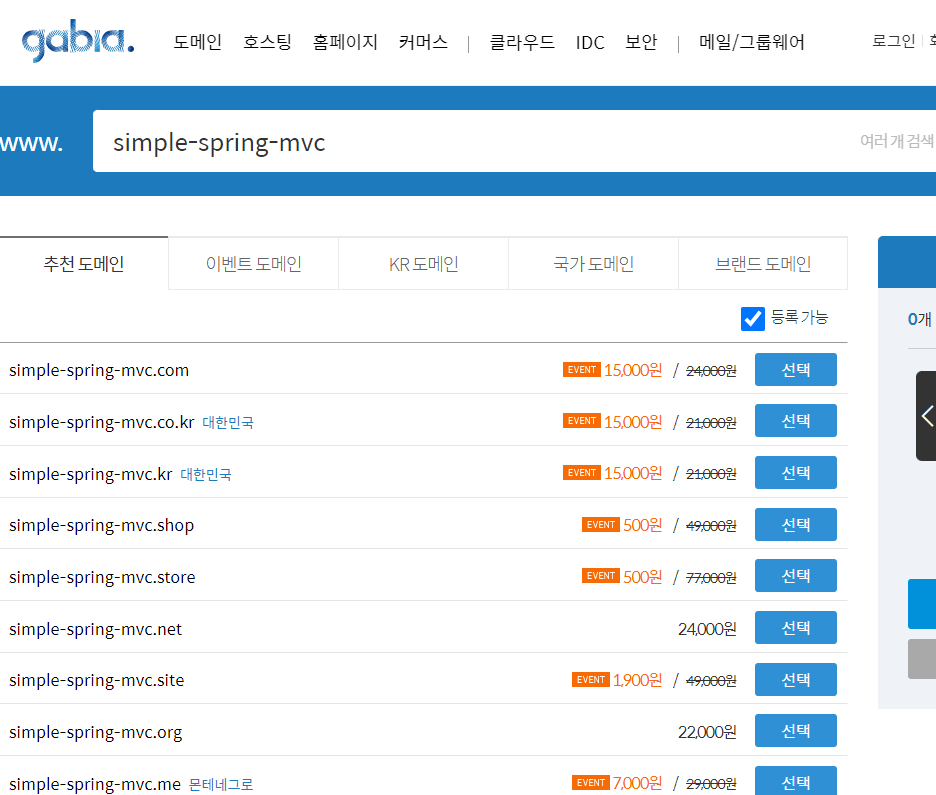
Task: Click the simple-spring-mvc.me domain name
Action: [95, 784]
